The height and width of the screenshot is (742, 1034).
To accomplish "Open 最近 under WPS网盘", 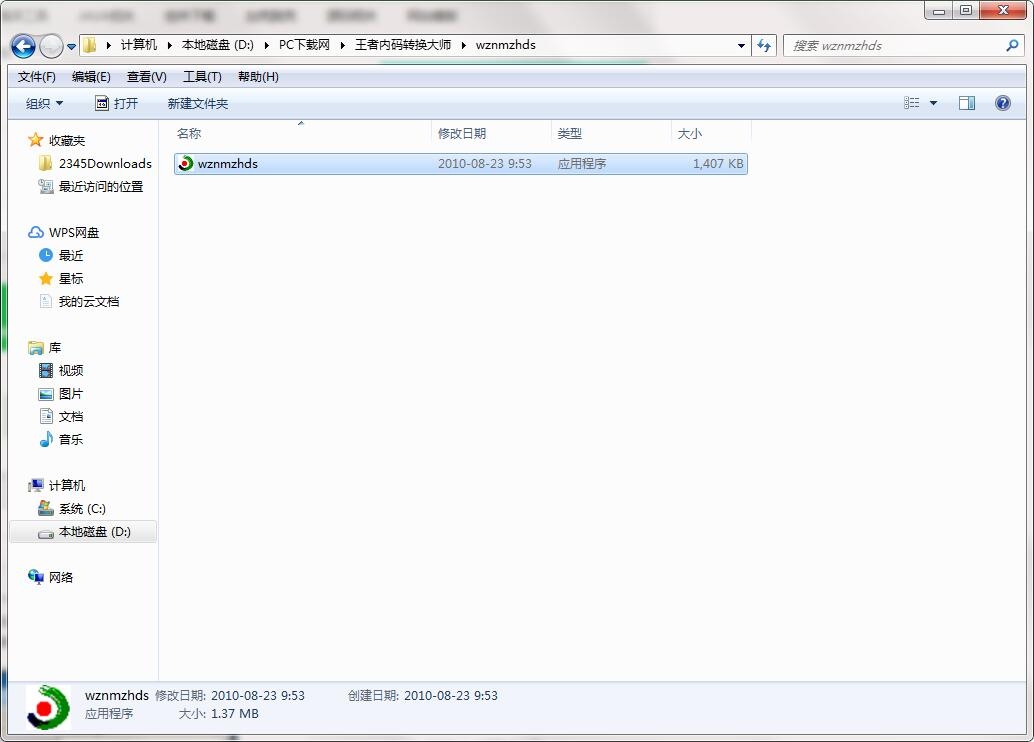I will point(71,255).
